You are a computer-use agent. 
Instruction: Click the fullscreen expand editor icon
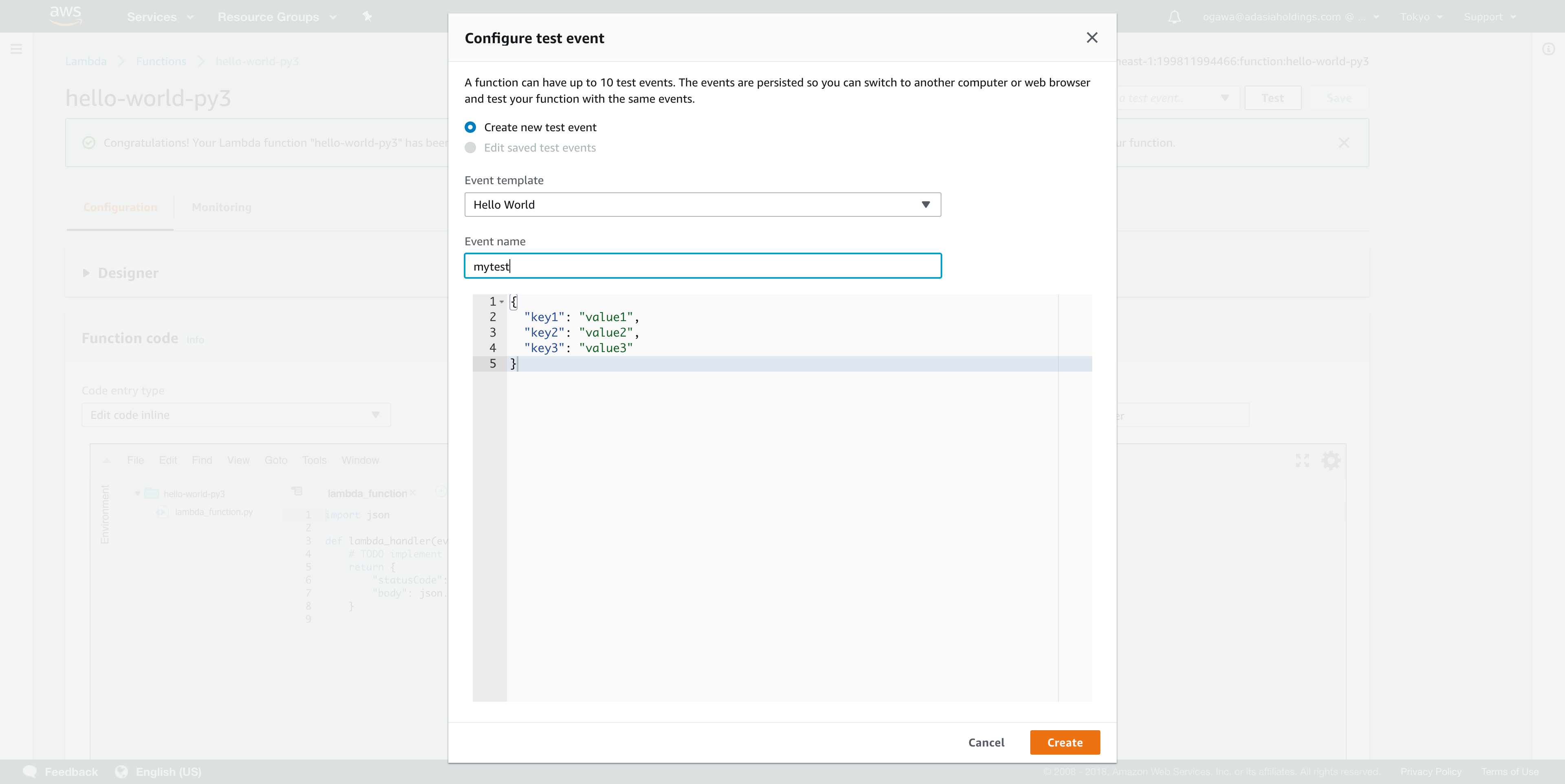pos(1302,460)
